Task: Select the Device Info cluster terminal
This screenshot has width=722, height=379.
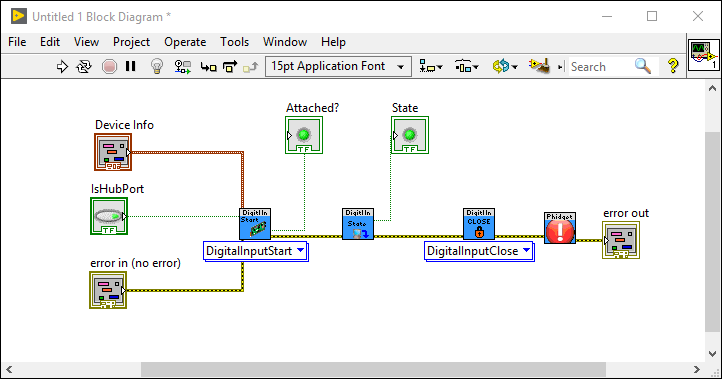Action: (x=113, y=152)
